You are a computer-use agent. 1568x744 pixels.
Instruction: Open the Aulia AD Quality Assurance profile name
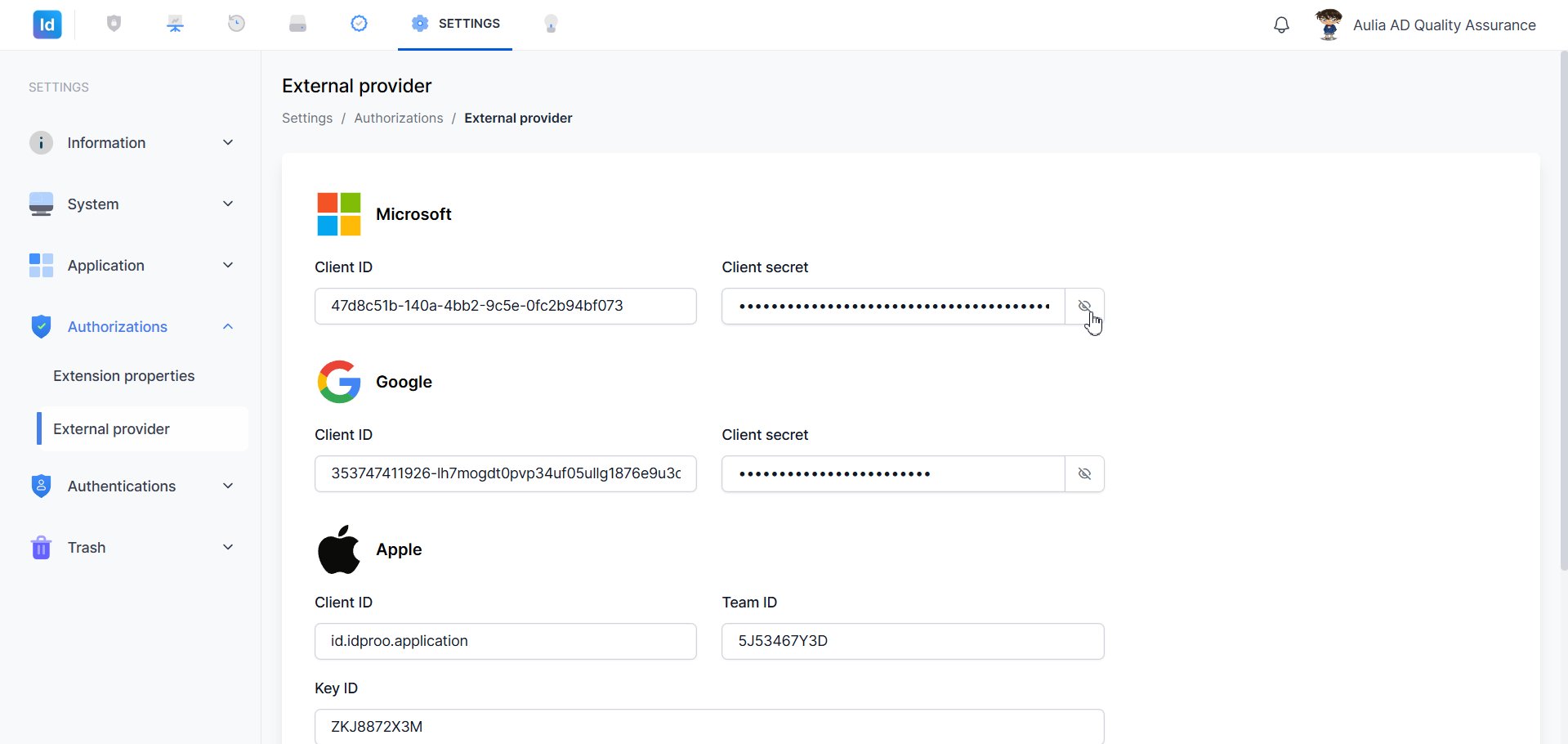(x=1444, y=25)
